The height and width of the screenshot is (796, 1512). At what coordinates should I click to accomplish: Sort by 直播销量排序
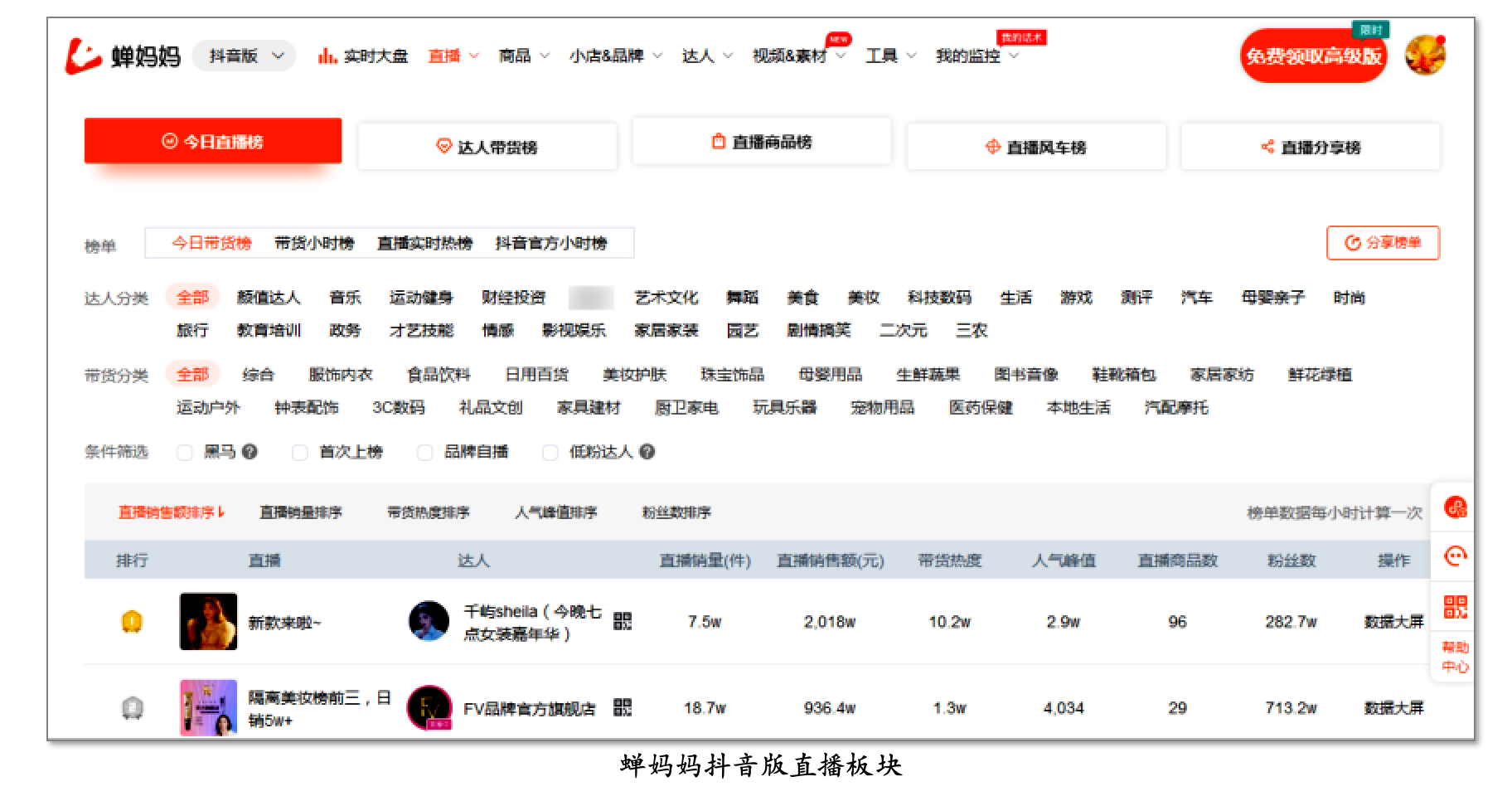pyautogui.click(x=300, y=512)
